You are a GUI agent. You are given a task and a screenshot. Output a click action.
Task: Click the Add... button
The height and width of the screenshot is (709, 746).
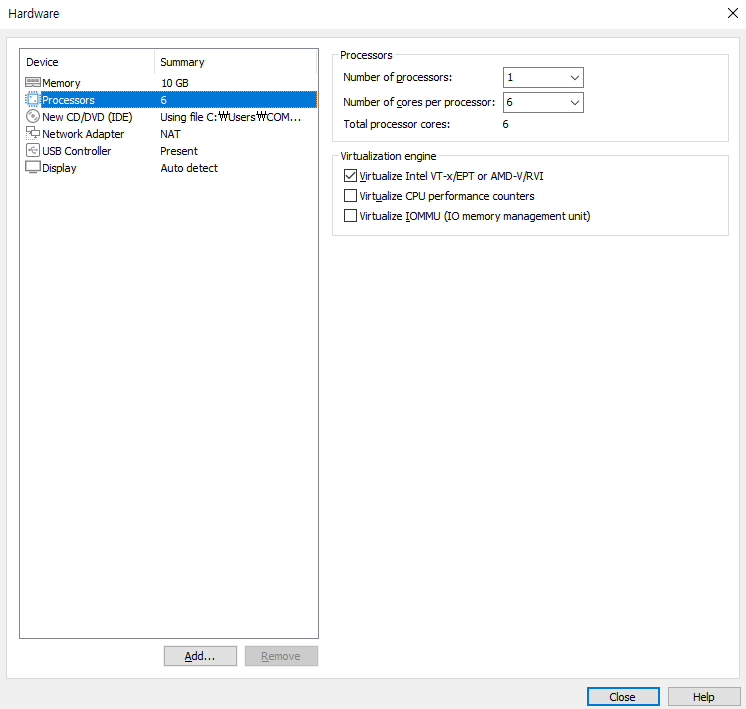tap(200, 656)
